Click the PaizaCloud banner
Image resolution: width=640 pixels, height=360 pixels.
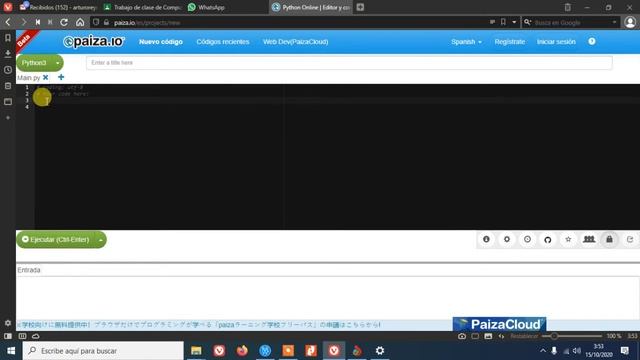(x=499, y=324)
